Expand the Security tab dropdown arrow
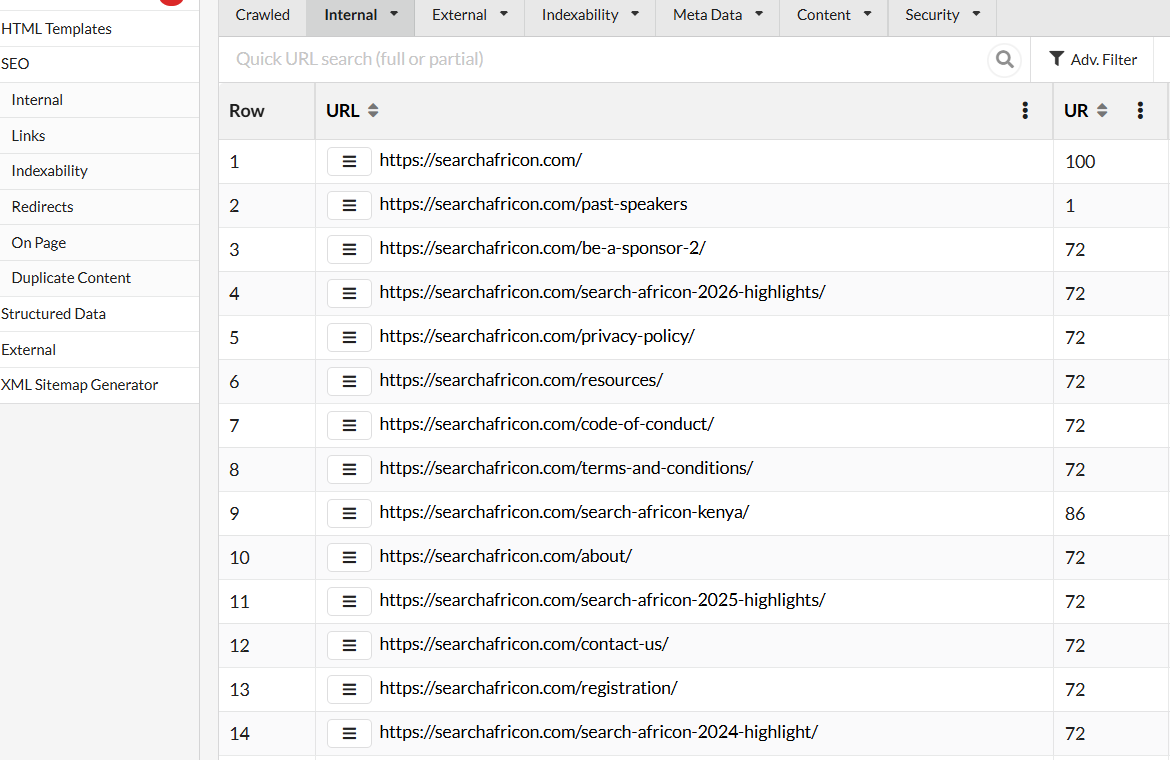Image resolution: width=1170 pixels, height=760 pixels. [976, 14]
